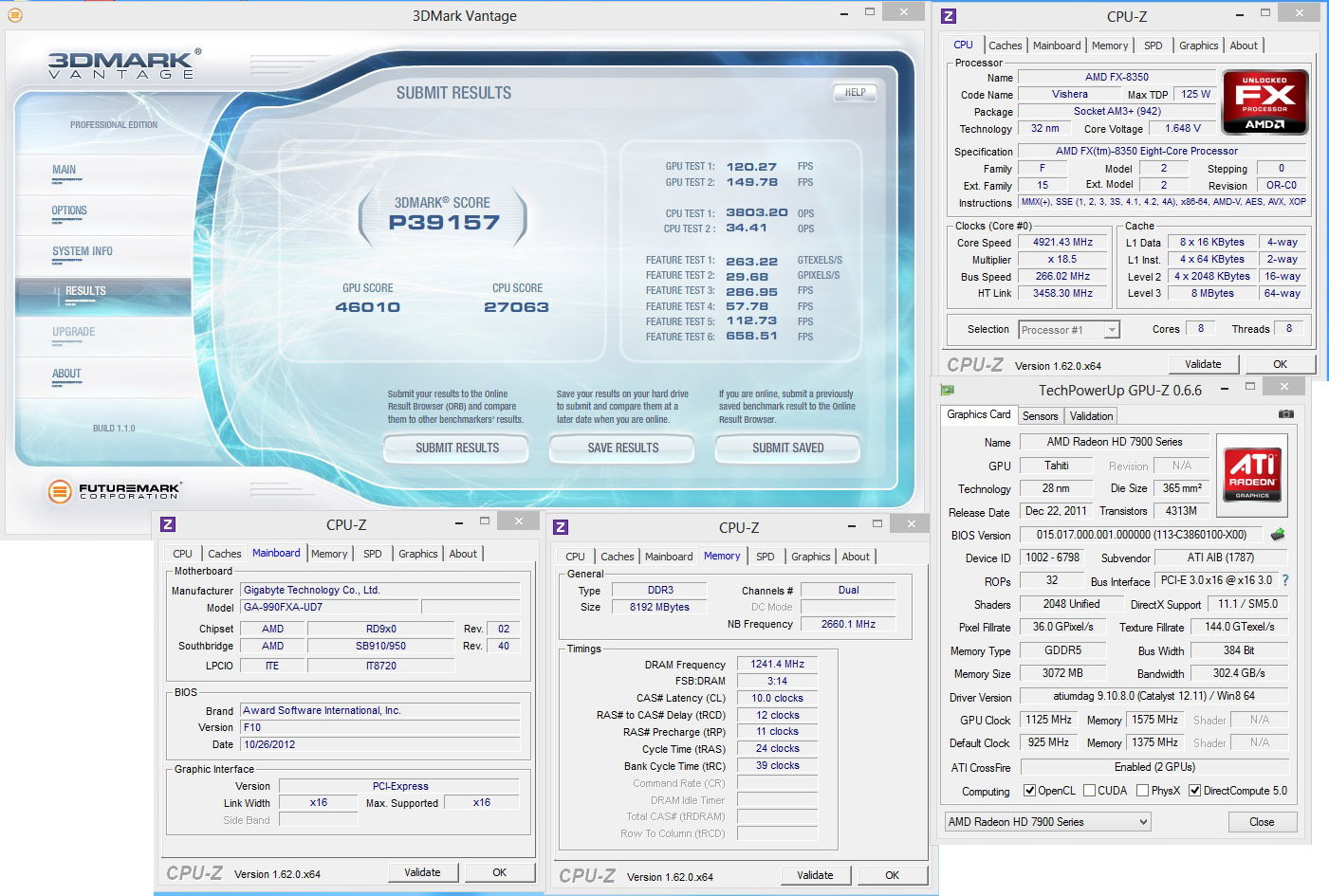This screenshot has width=1329, height=896.
Task: Click the purple Z icon of the Mainboard CPU-Z window
Action: pyautogui.click(x=168, y=524)
